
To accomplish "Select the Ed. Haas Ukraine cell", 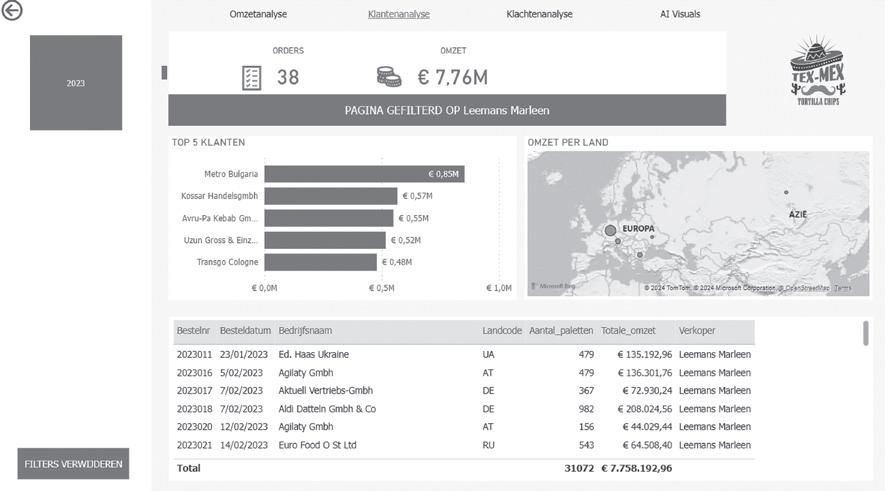I will tap(313, 354).
